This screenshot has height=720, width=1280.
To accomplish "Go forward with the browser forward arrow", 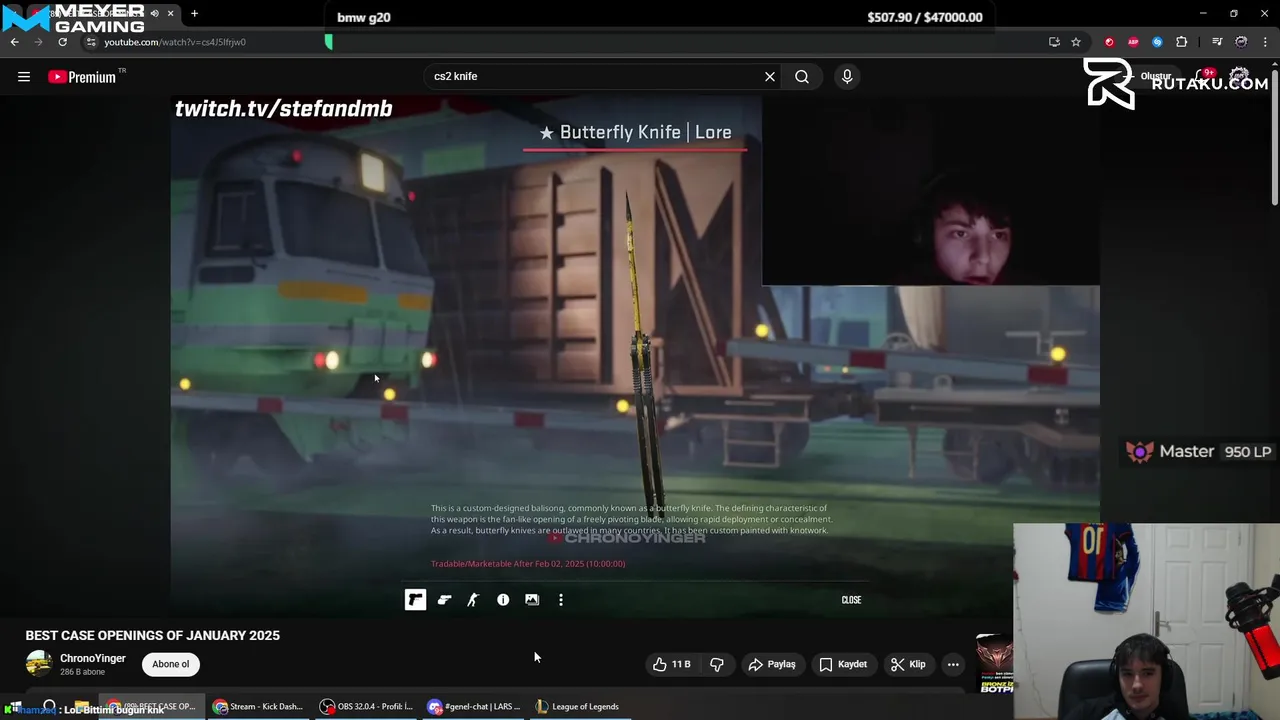I will [38, 42].
